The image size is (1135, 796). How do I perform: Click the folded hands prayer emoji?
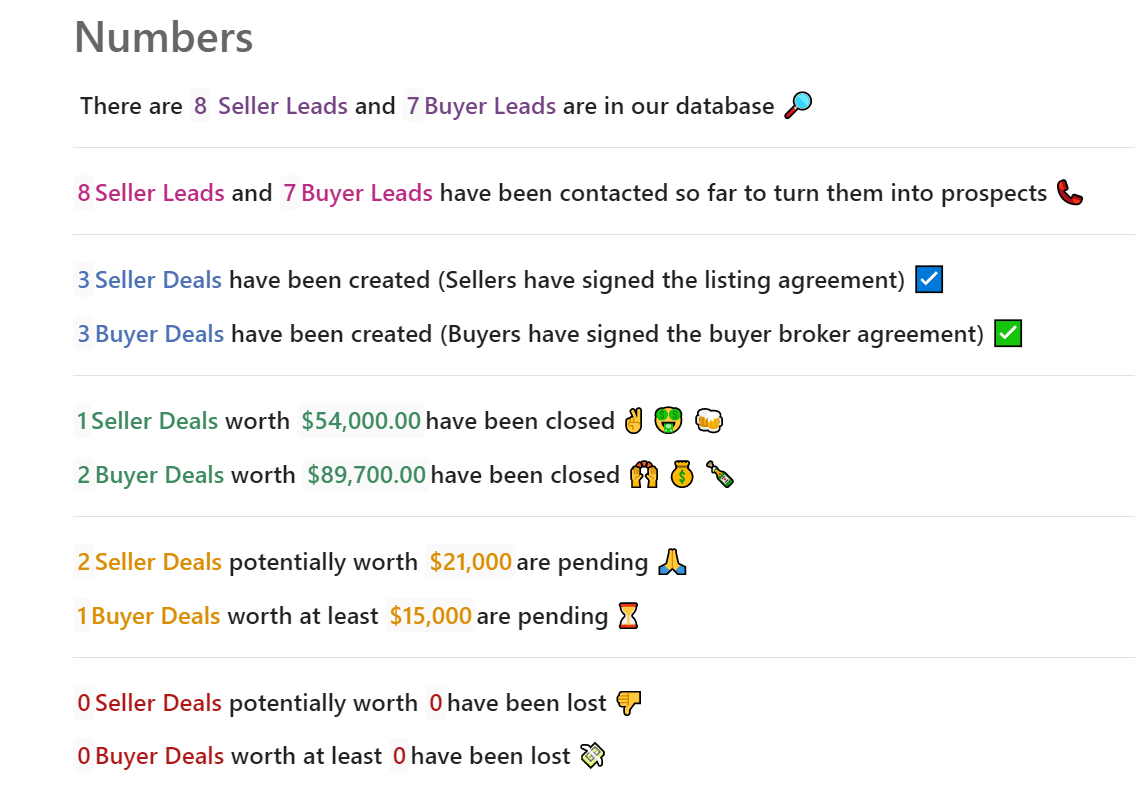[x=672, y=562]
